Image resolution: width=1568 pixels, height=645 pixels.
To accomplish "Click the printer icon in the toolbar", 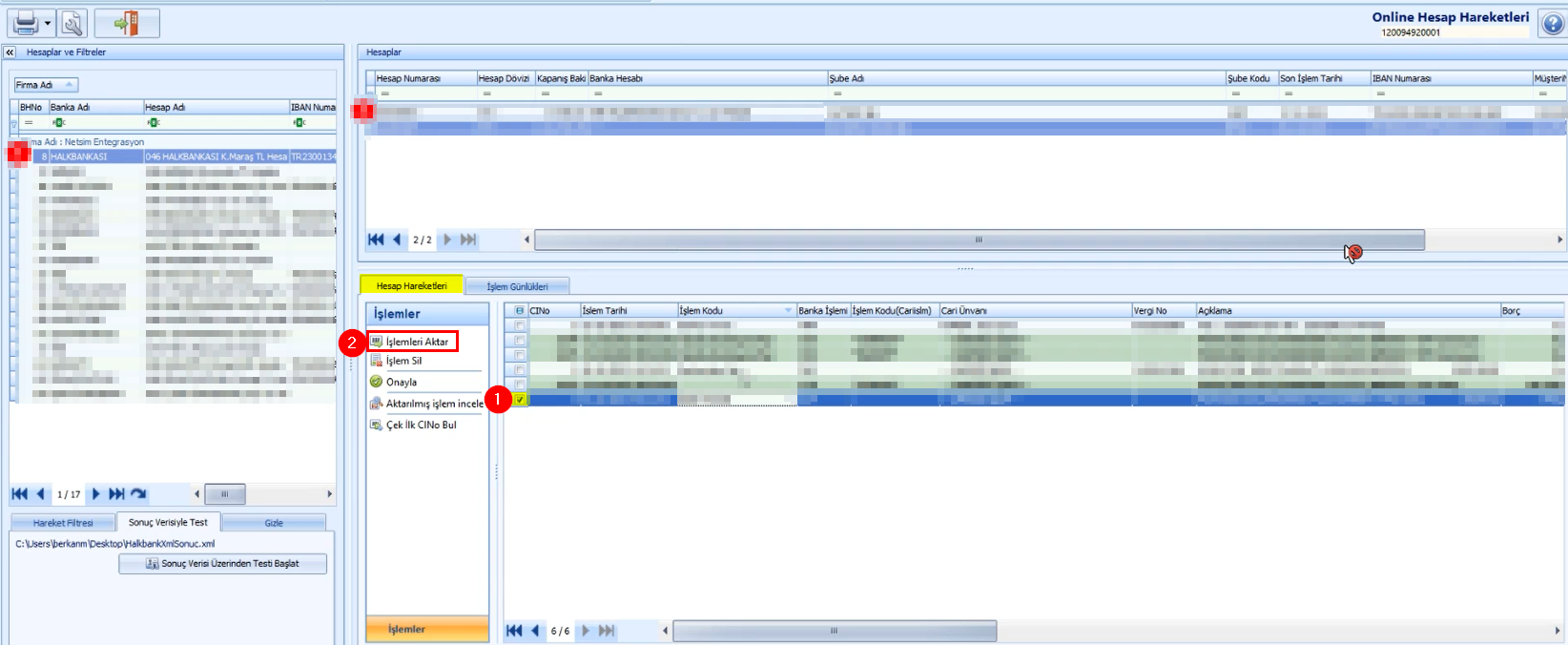I will [26, 23].
